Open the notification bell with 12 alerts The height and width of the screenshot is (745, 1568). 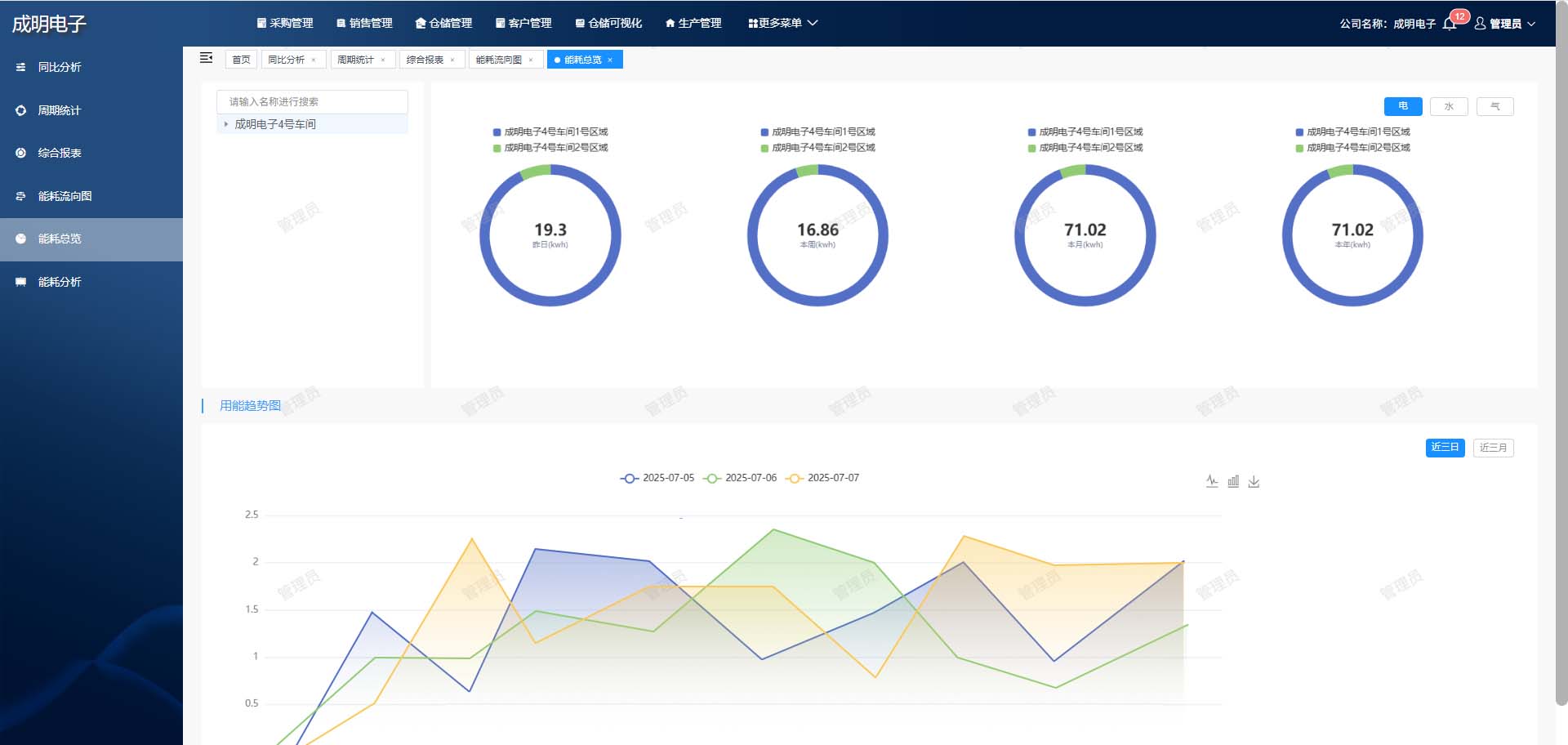tap(1450, 24)
